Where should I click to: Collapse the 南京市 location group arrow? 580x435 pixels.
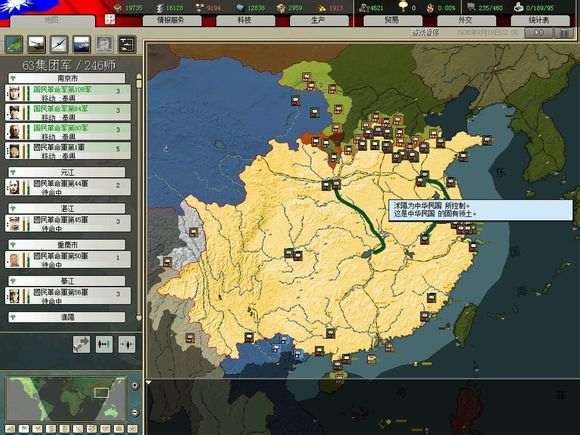pos(13,78)
